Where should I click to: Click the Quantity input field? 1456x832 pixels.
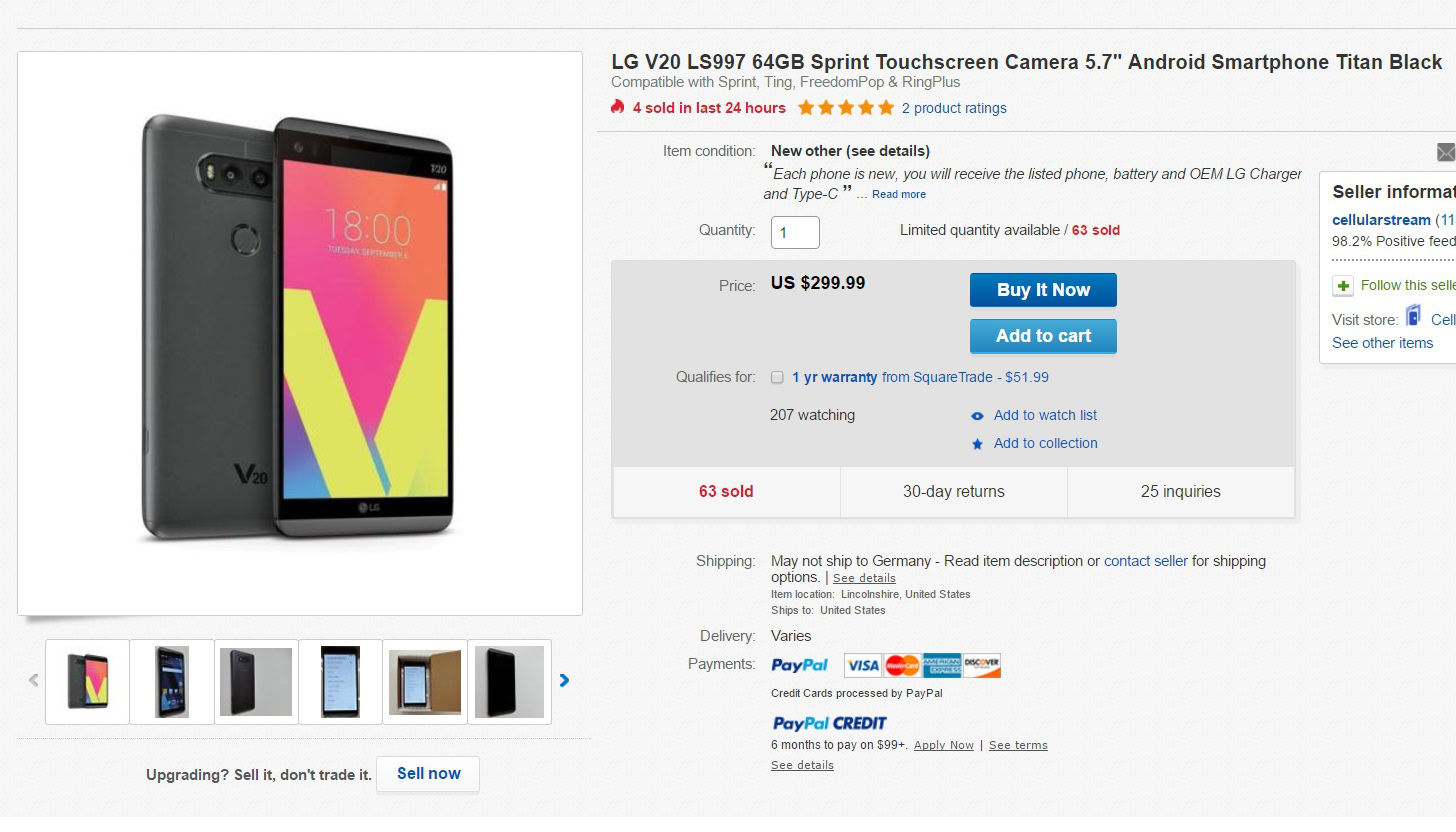(795, 232)
